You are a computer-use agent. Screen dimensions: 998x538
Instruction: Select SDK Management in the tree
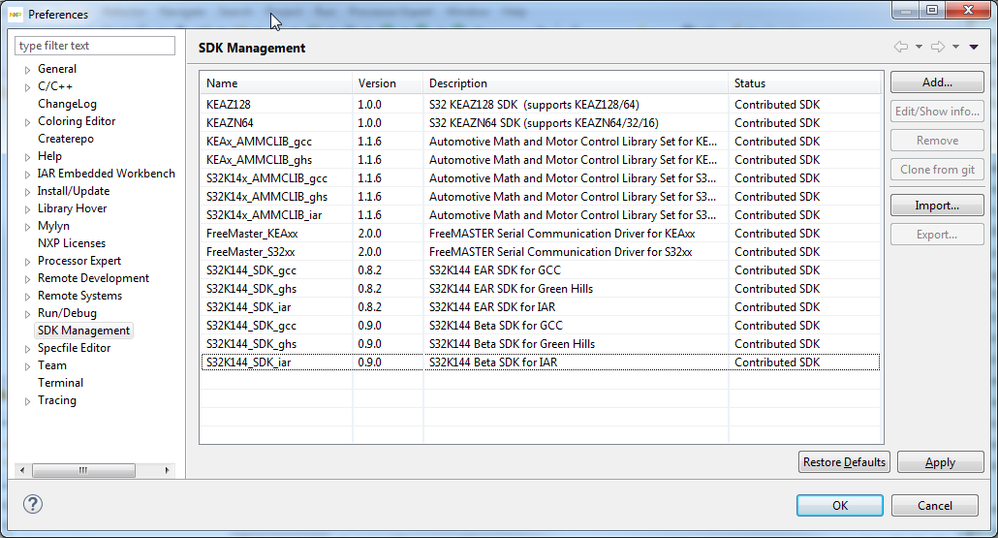tap(83, 330)
